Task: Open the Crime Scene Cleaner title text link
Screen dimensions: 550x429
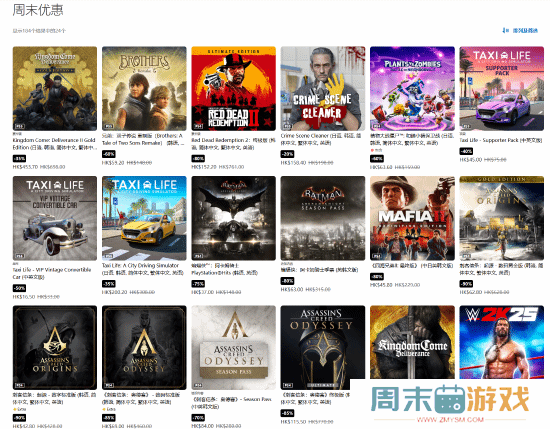Action: coord(323,139)
